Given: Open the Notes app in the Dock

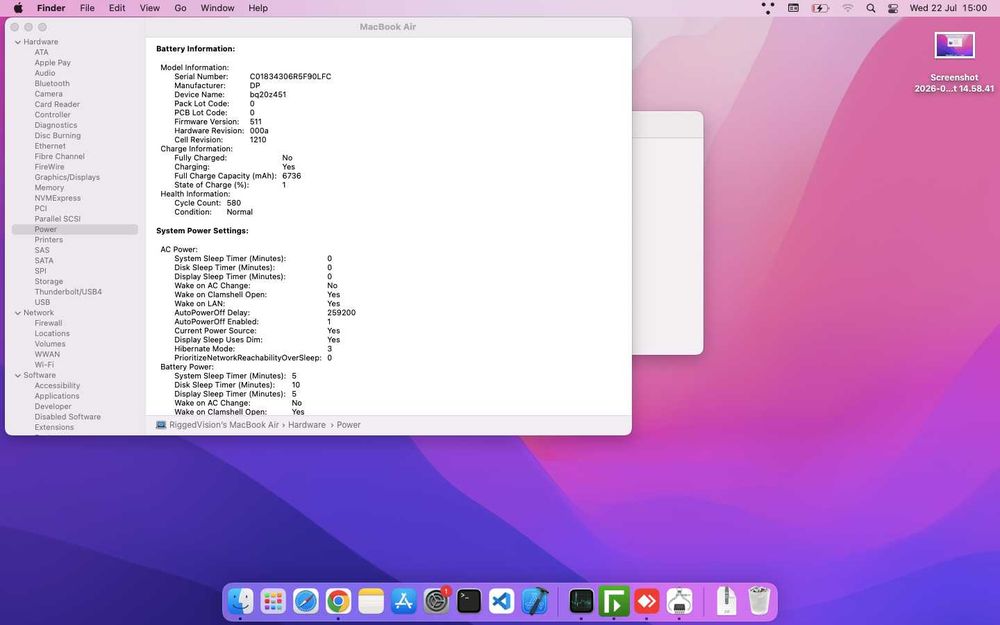Looking at the screenshot, I should [x=371, y=601].
